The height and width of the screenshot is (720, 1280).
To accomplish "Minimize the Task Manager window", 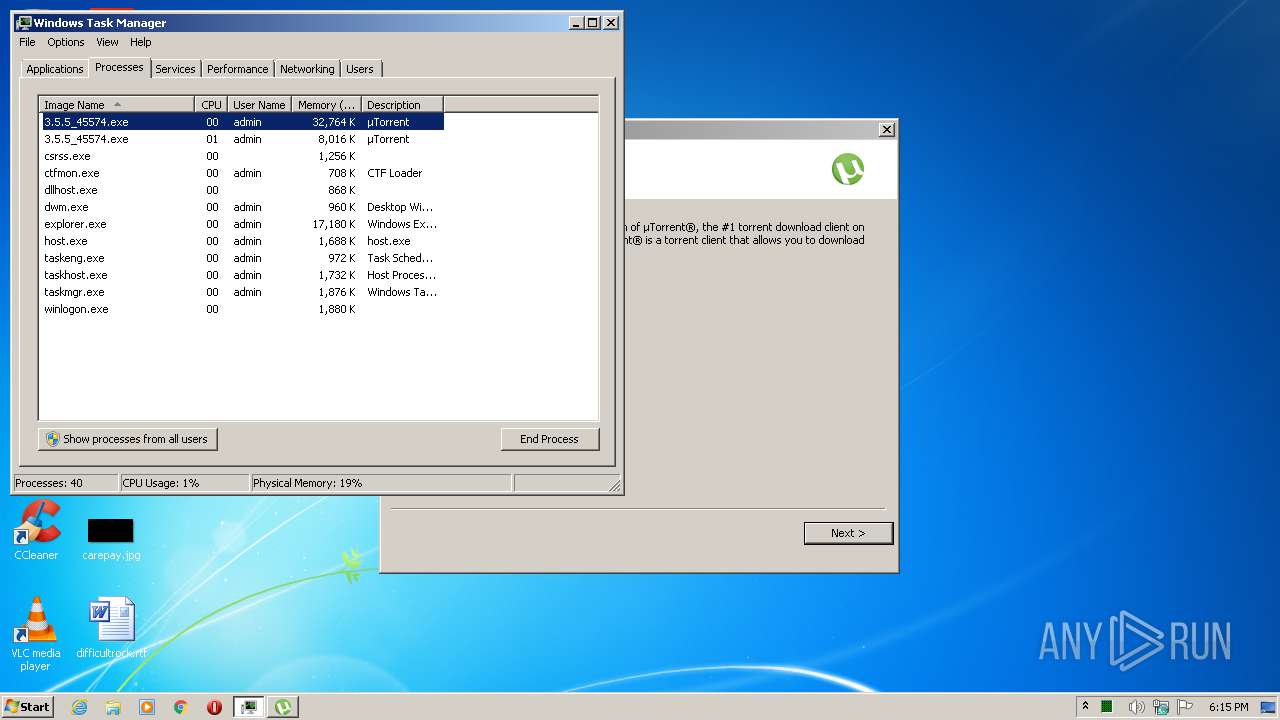I will click(x=576, y=22).
